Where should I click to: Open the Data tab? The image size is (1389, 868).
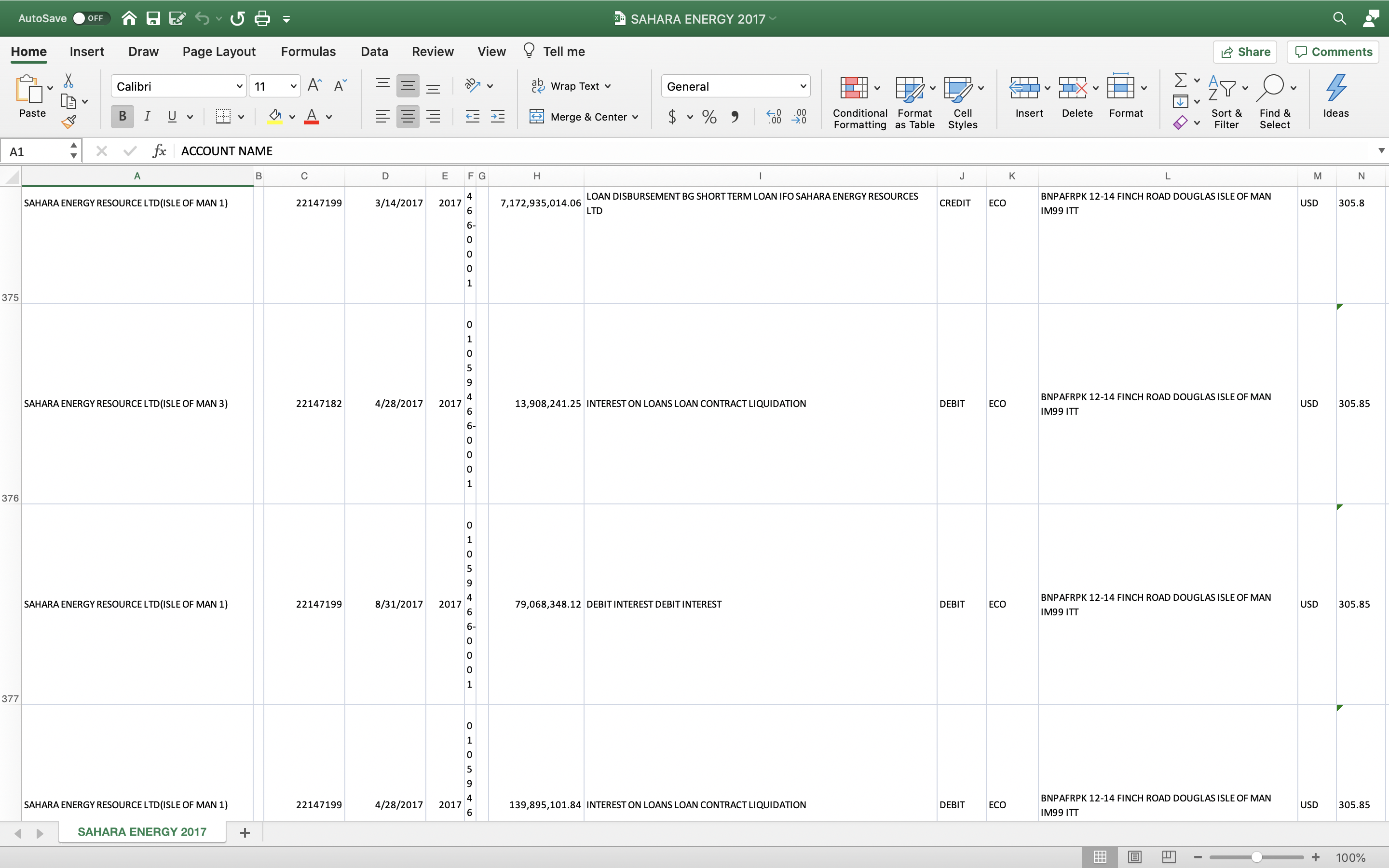374,52
